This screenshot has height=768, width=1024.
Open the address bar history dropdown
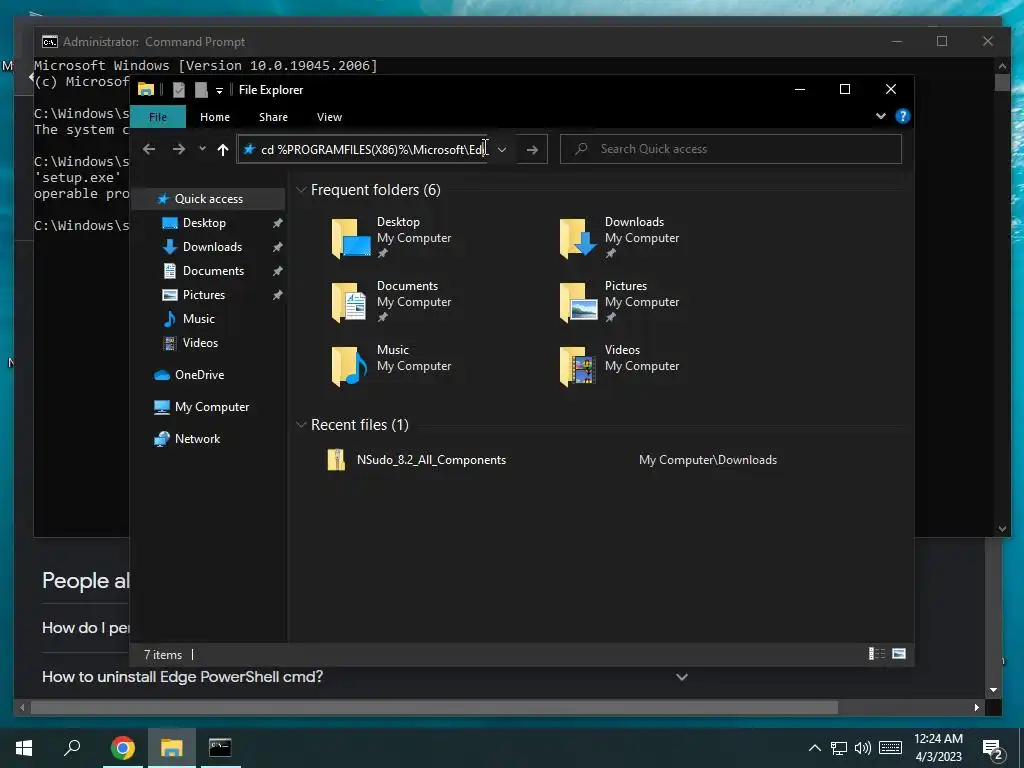pos(502,150)
